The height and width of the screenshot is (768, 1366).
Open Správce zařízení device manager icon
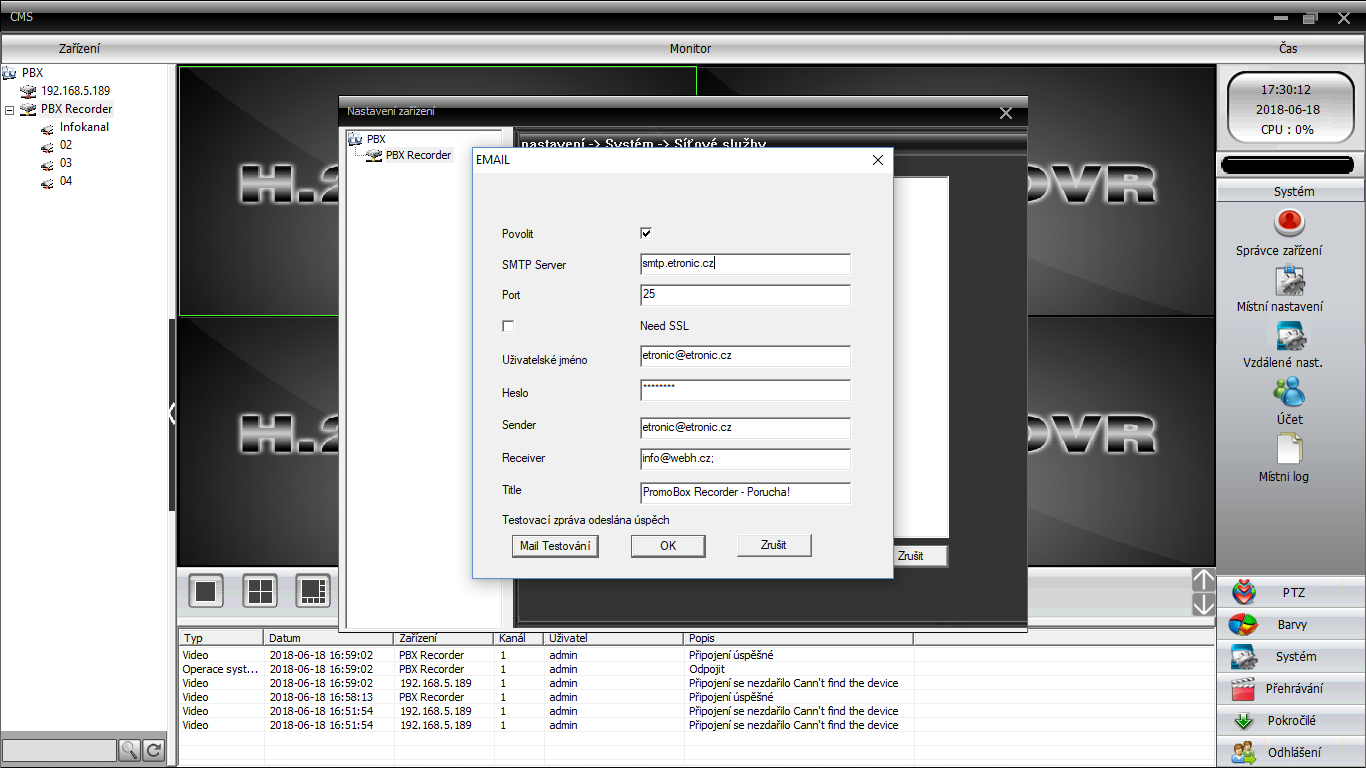pos(1289,223)
